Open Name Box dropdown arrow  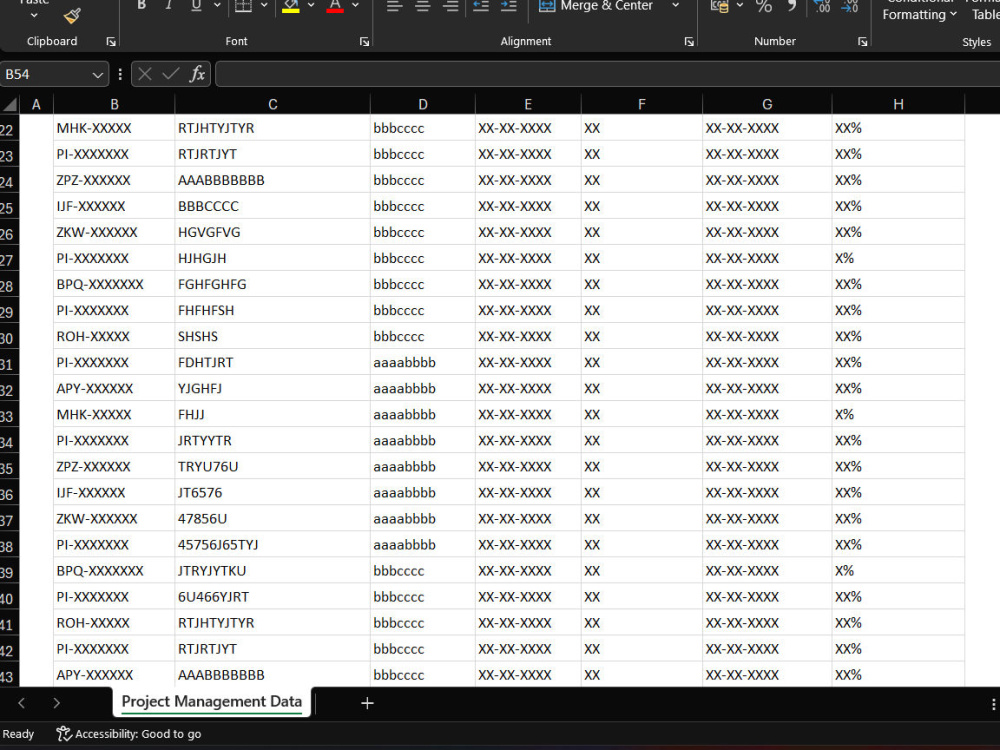click(97, 75)
